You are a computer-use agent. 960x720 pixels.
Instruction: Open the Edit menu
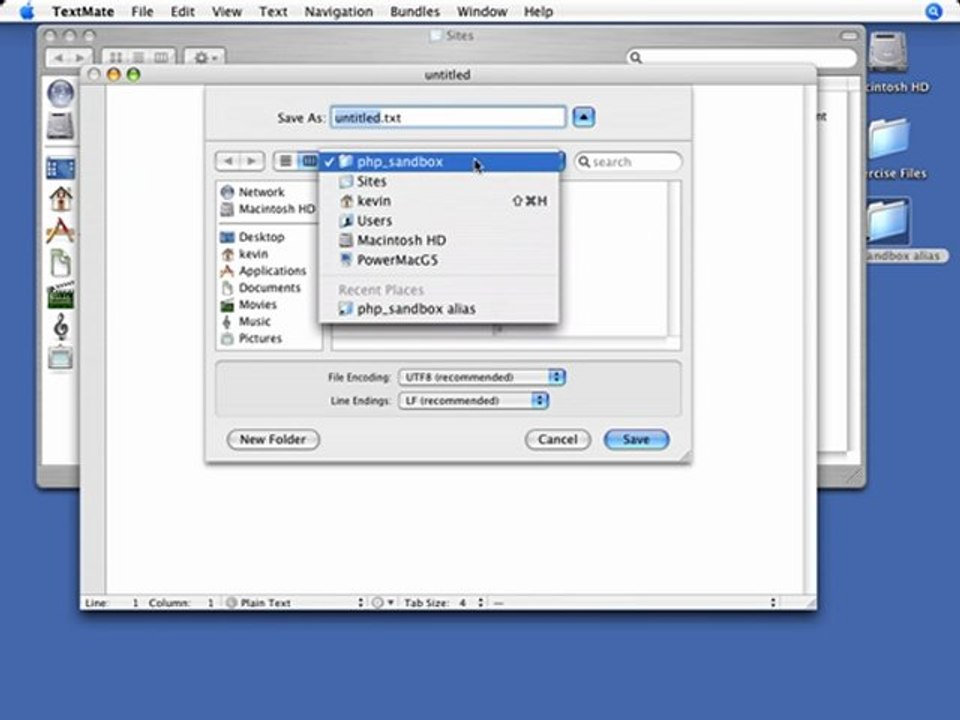pyautogui.click(x=182, y=12)
